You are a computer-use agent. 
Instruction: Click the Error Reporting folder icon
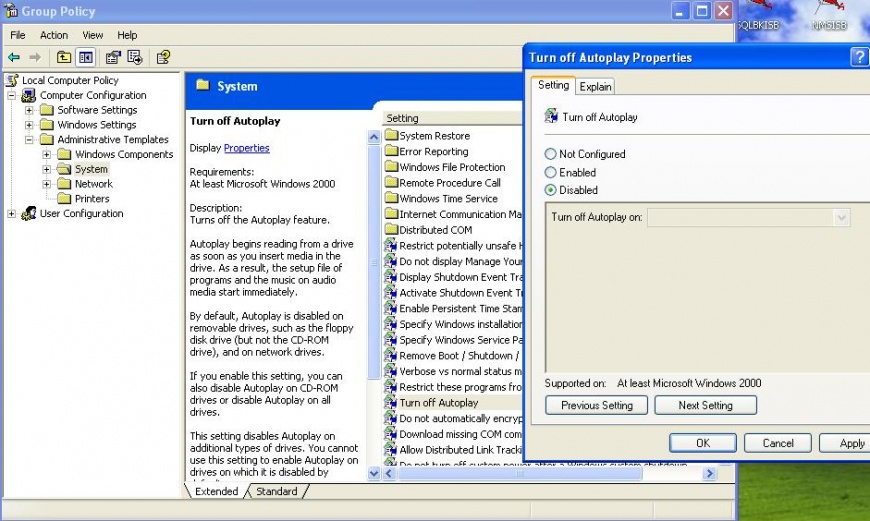click(x=392, y=151)
